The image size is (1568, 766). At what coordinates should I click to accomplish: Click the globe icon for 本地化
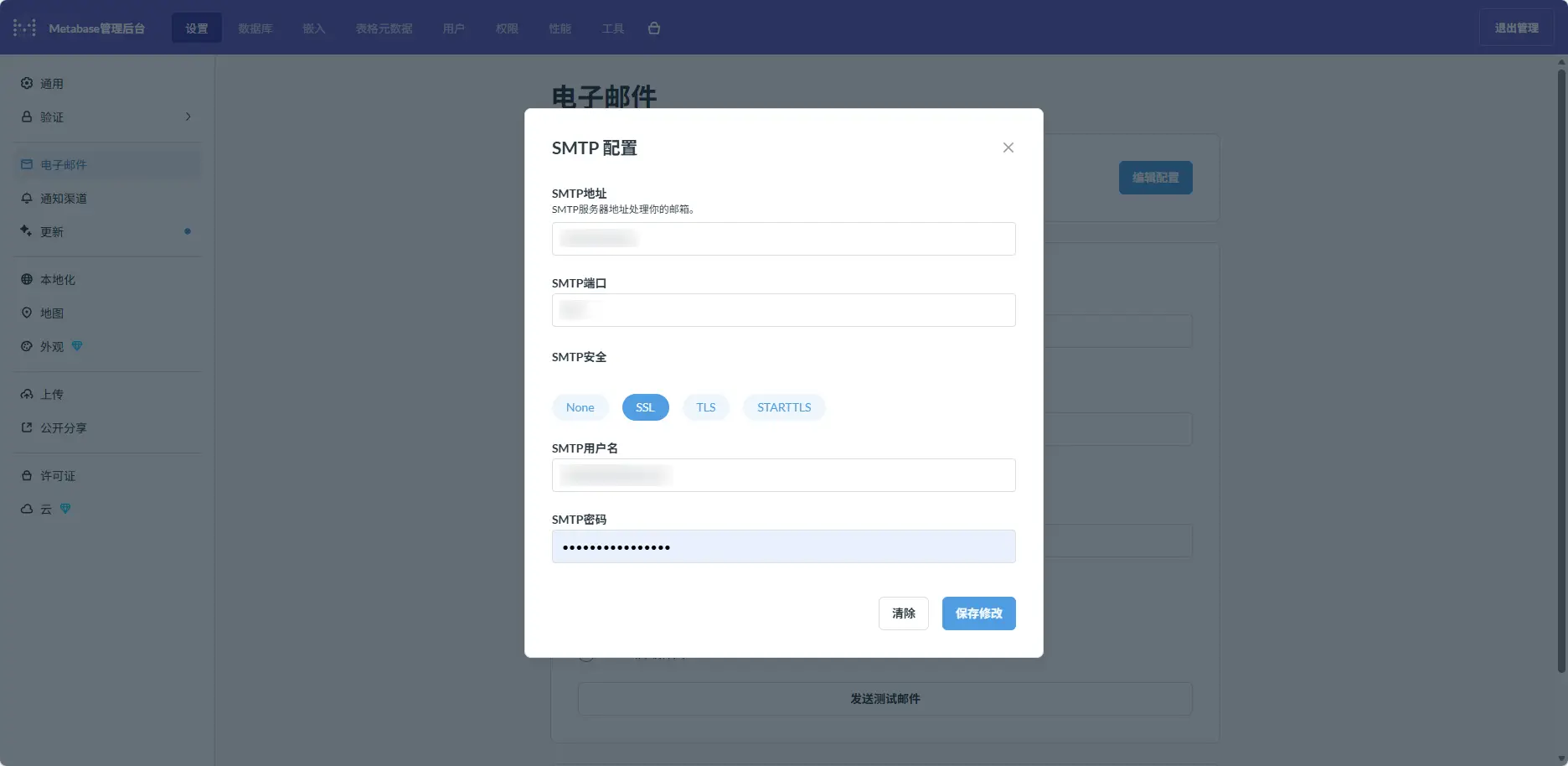(x=27, y=279)
